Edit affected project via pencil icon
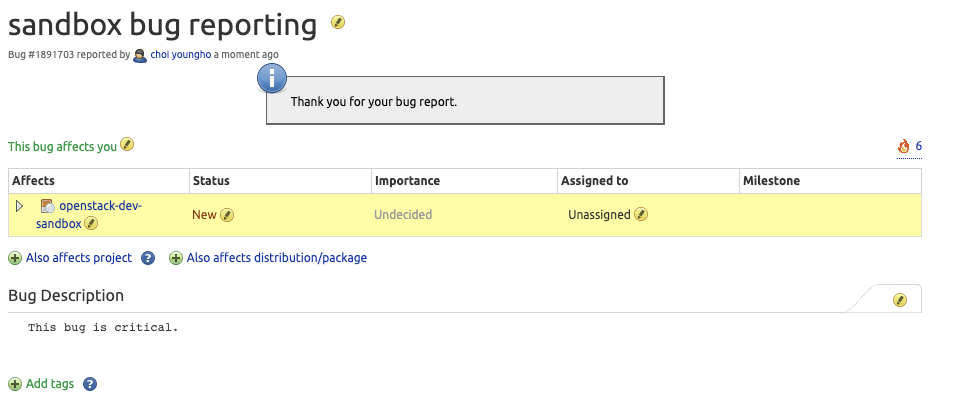The image size is (957, 394). pyautogui.click(x=91, y=223)
